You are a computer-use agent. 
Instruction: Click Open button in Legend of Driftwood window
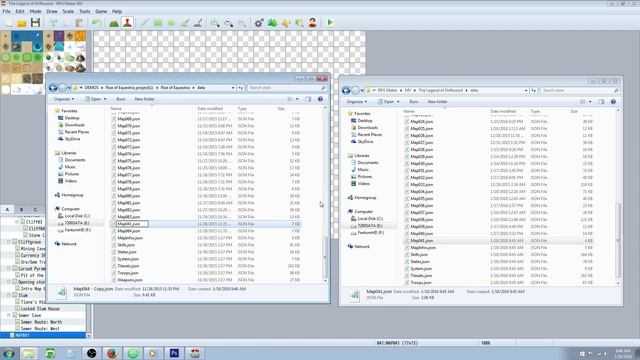click(x=385, y=102)
